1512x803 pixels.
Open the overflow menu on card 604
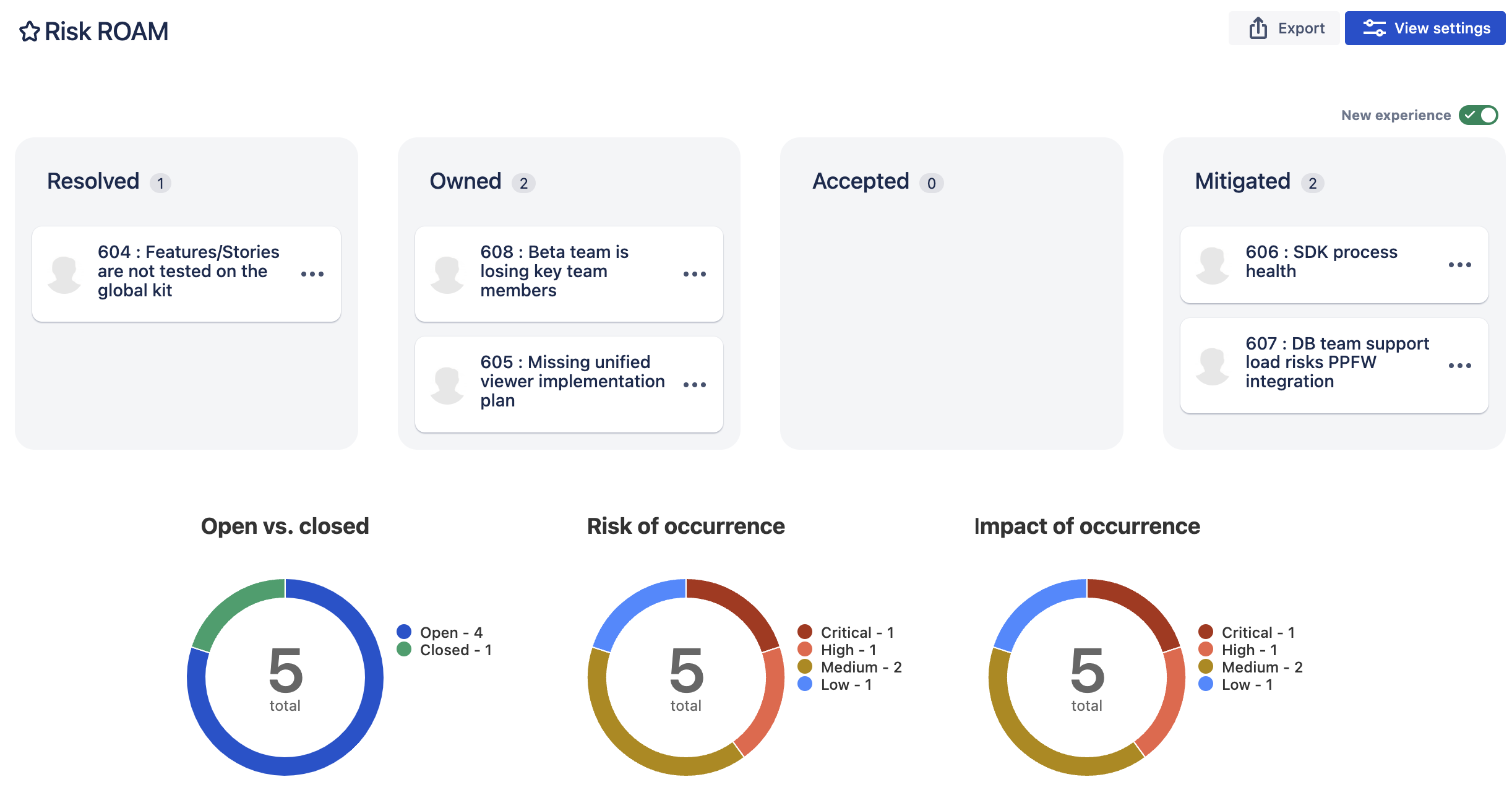314,274
